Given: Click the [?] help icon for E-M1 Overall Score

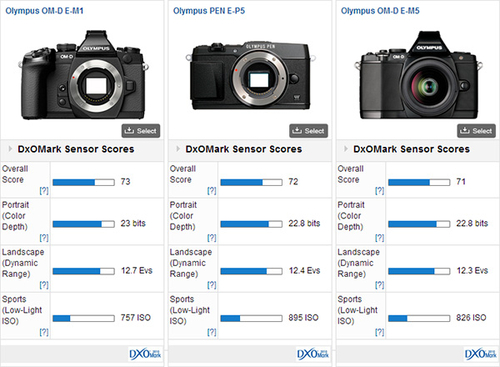Looking at the screenshot, I should click(44, 191).
